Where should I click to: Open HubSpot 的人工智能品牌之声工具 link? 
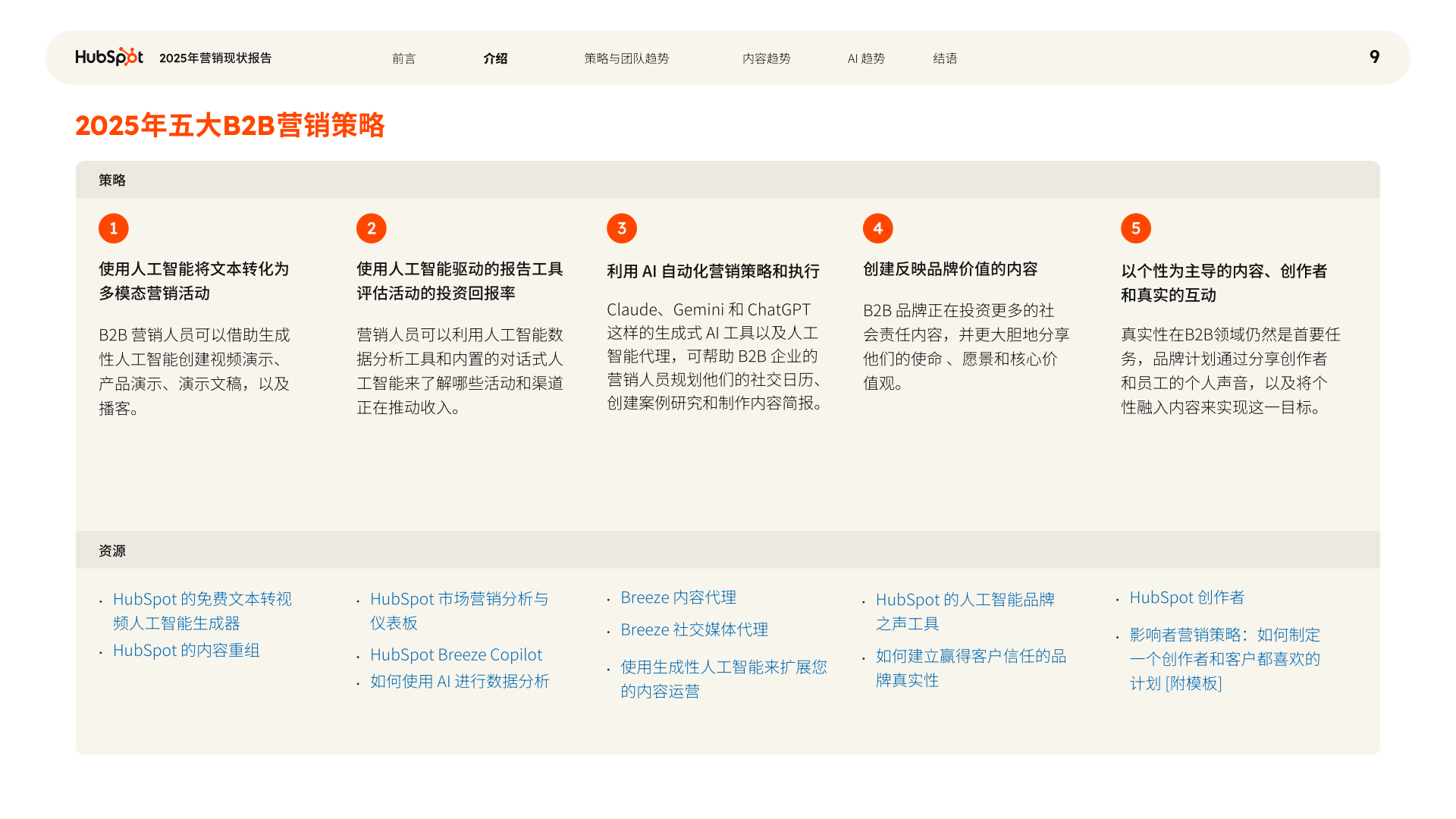[965, 611]
